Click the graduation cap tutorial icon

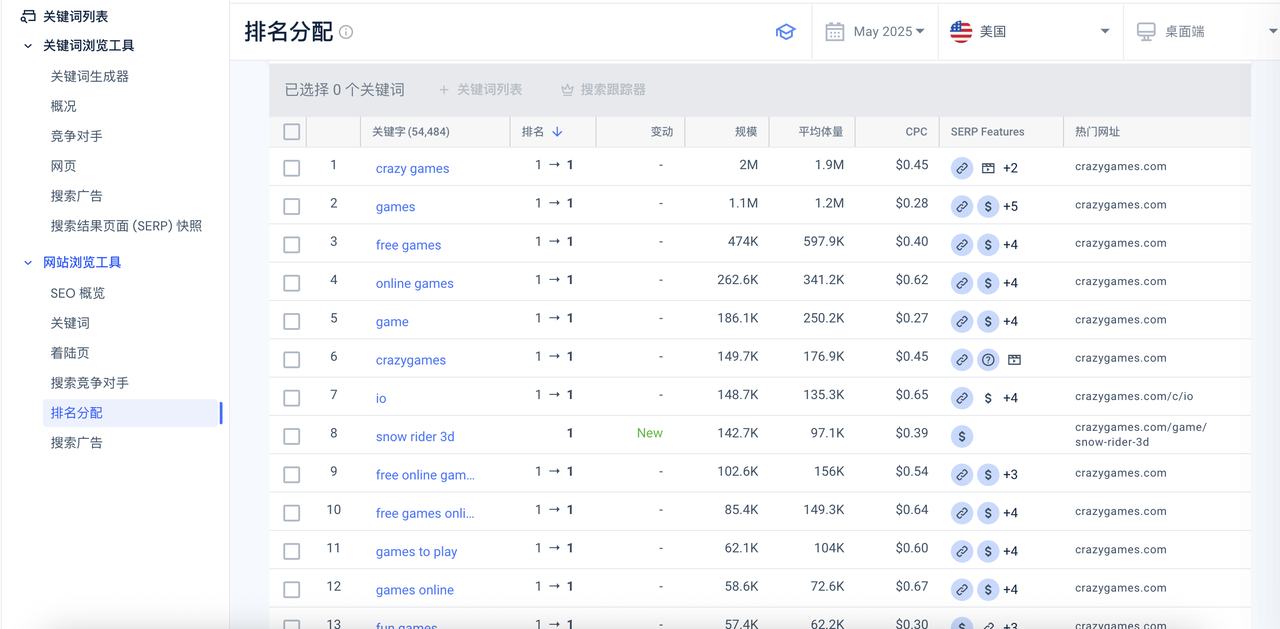click(785, 32)
